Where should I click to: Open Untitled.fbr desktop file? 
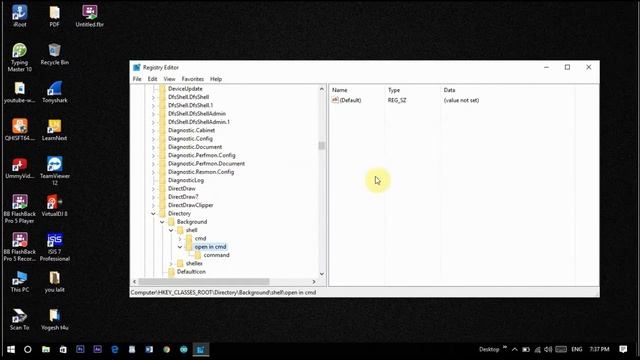click(x=89, y=16)
